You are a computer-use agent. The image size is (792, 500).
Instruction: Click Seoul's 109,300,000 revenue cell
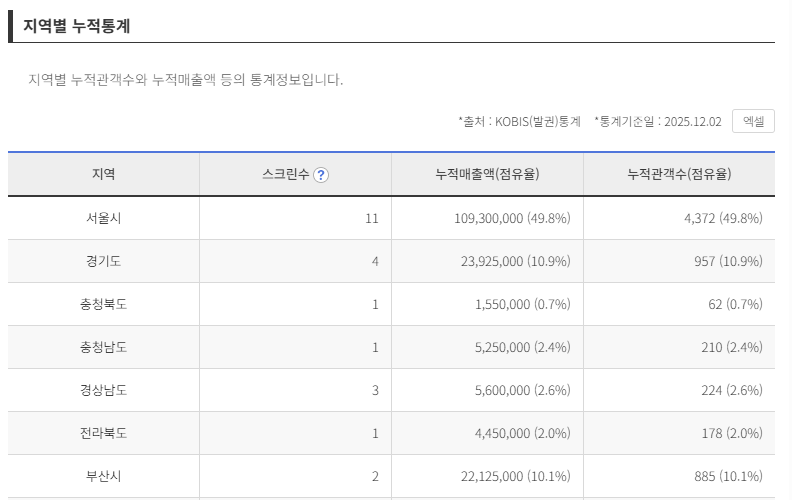pos(511,218)
